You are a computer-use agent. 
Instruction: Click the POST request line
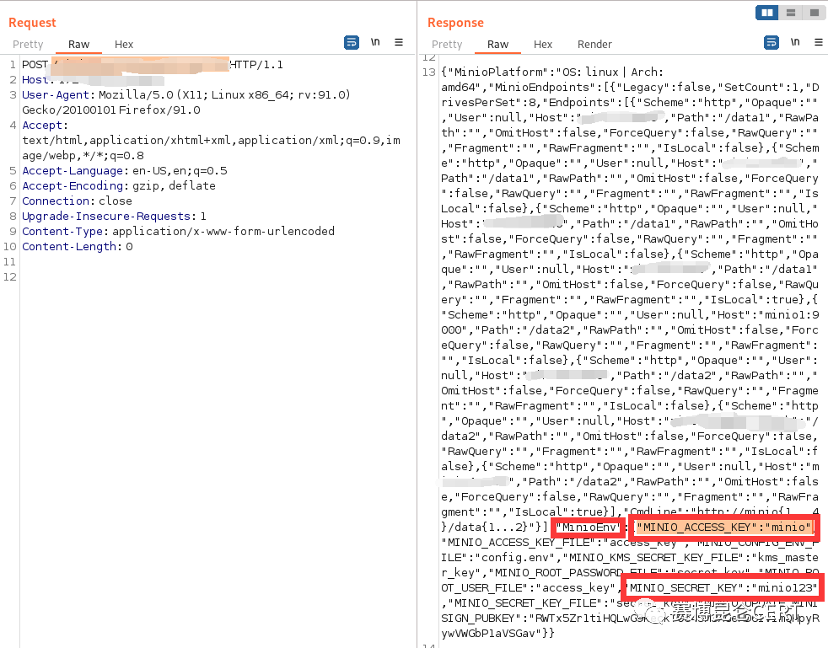pos(153,64)
